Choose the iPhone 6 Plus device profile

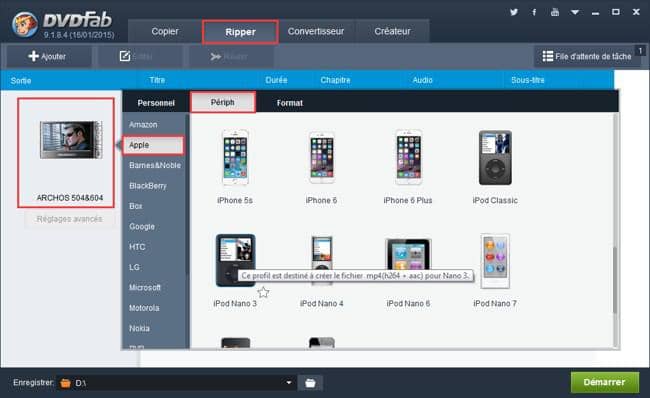408,167
